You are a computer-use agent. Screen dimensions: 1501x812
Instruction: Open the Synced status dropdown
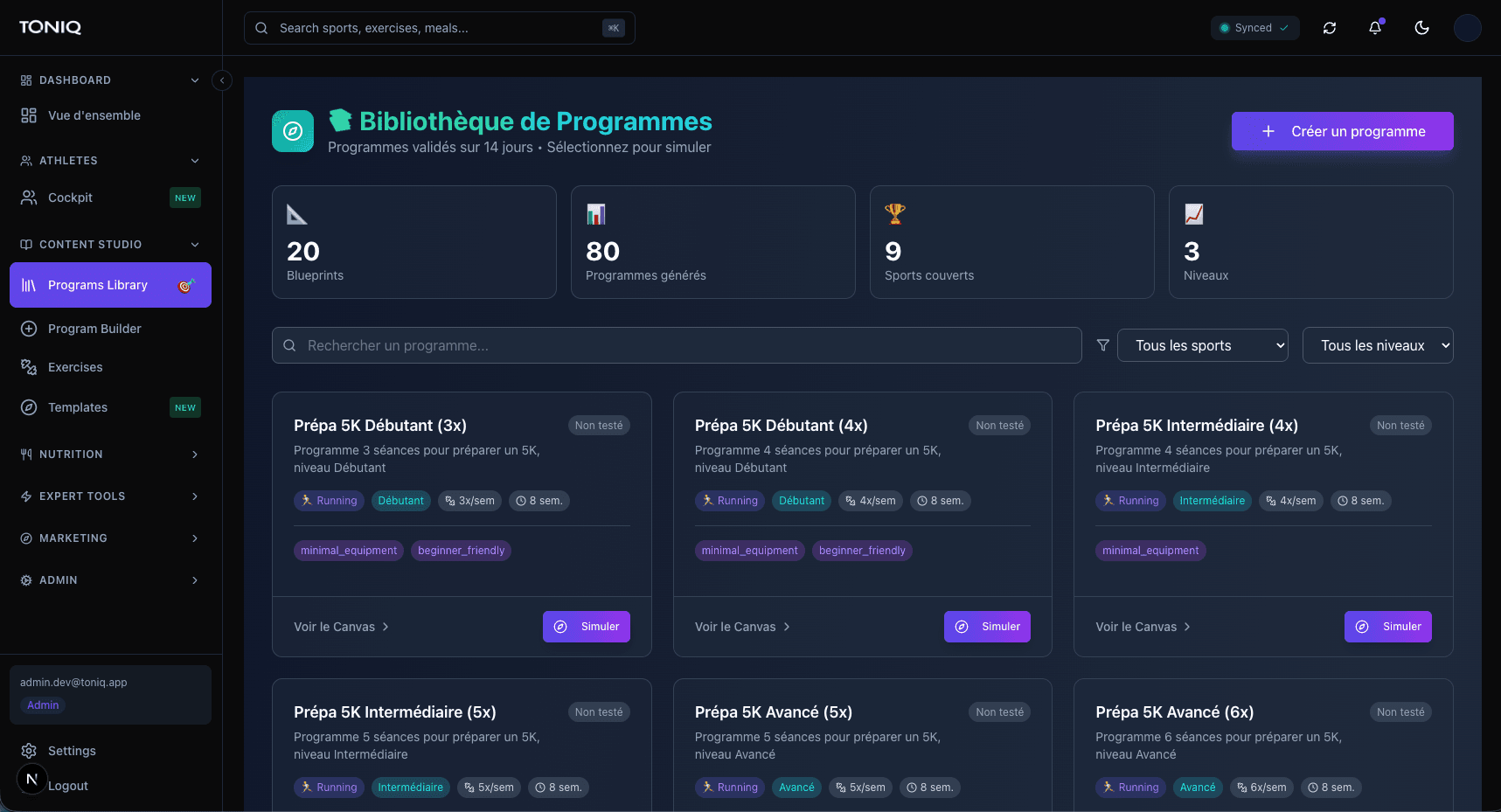click(x=1254, y=28)
